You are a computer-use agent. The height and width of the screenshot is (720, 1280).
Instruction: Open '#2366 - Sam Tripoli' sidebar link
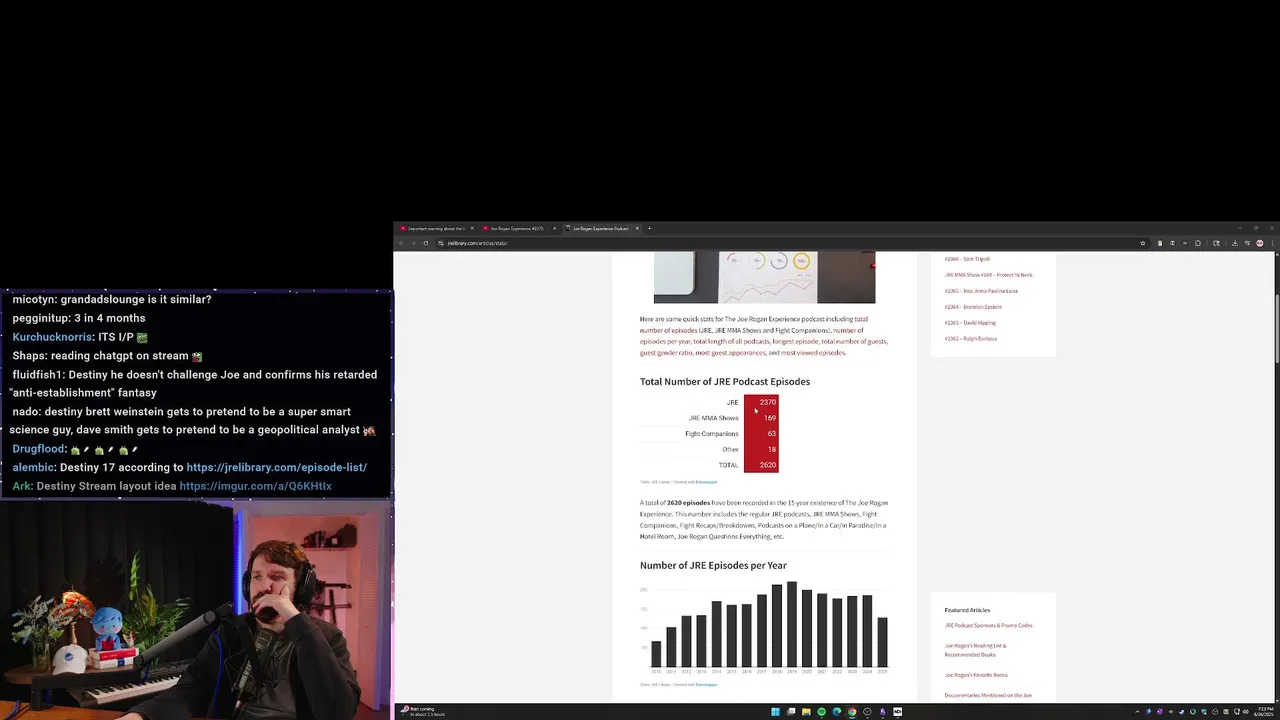tap(967, 259)
